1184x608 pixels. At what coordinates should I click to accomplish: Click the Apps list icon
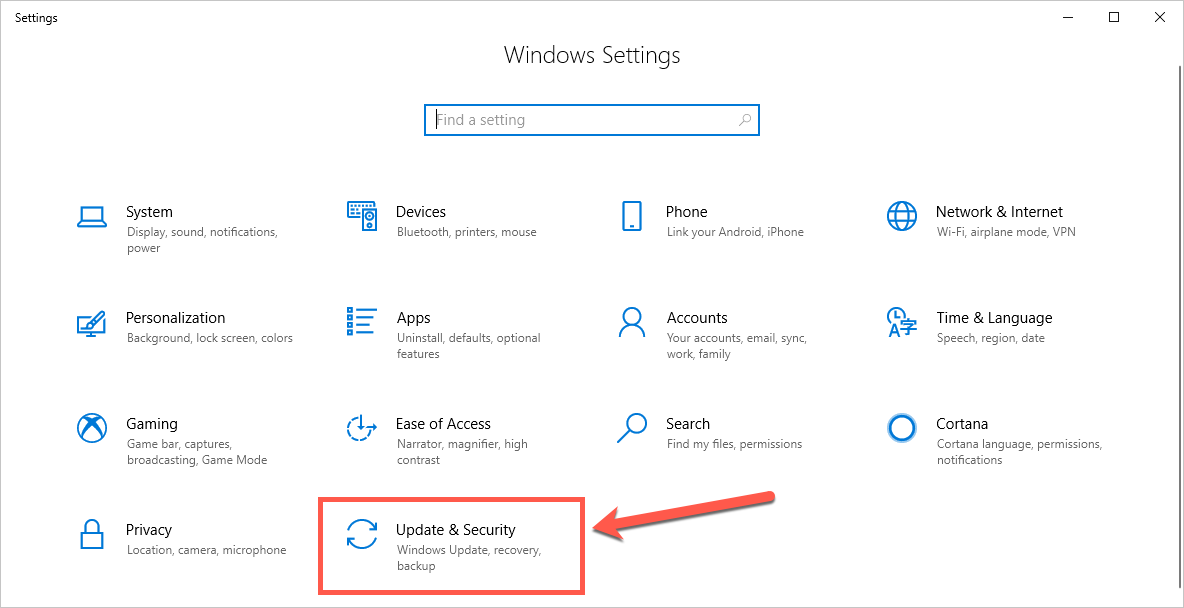tap(362, 321)
